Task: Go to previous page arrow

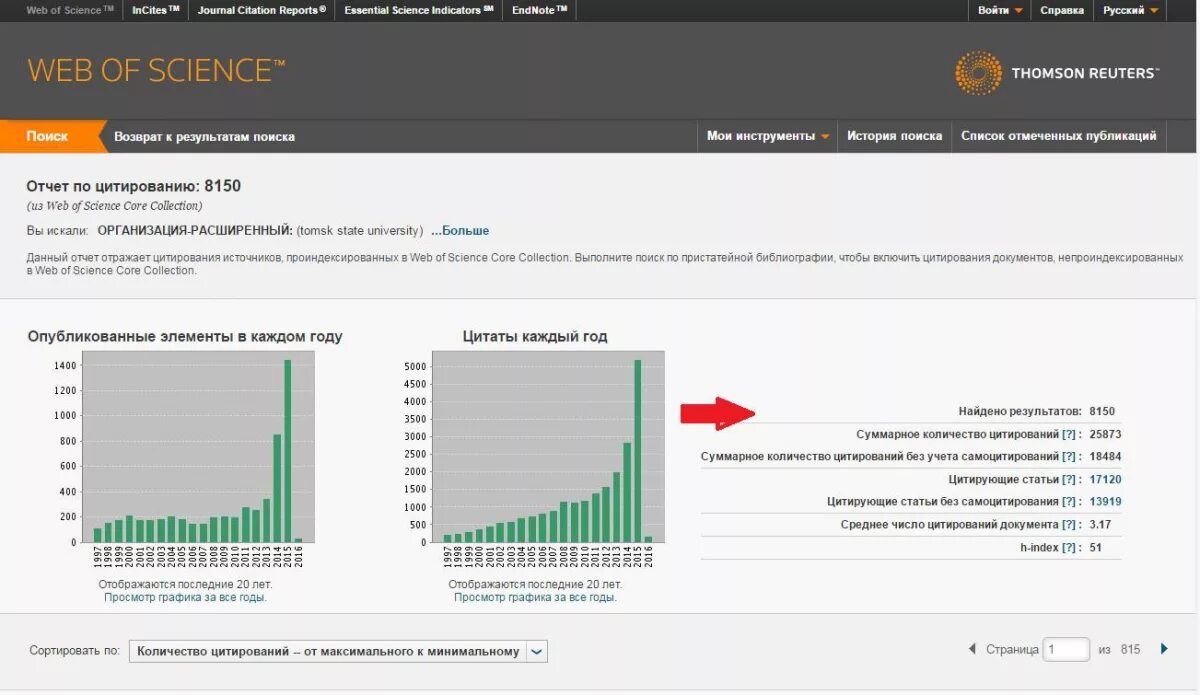Action: [x=971, y=649]
